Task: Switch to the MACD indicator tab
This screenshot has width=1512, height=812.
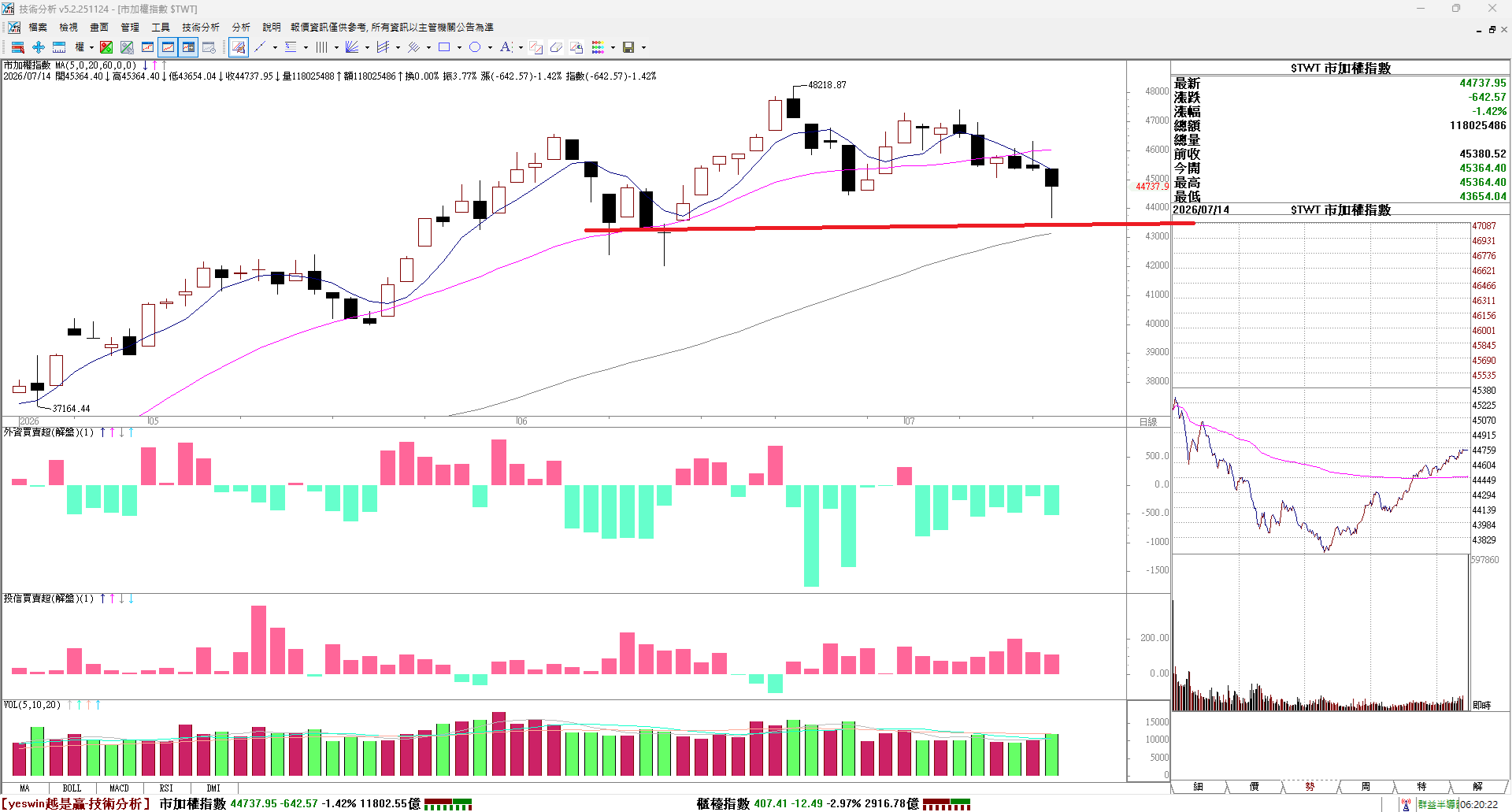Action: (x=119, y=788)
